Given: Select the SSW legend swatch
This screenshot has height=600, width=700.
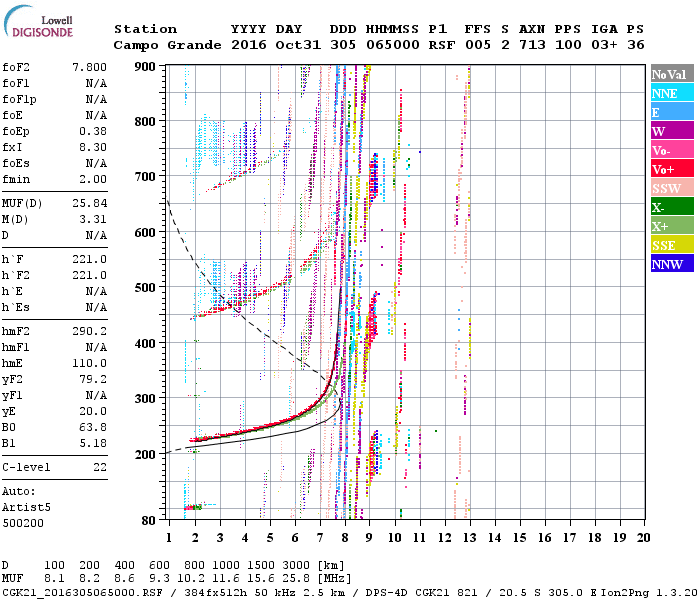Looking at the screenshot, I should pyautogui.click(x=672, y=188).
